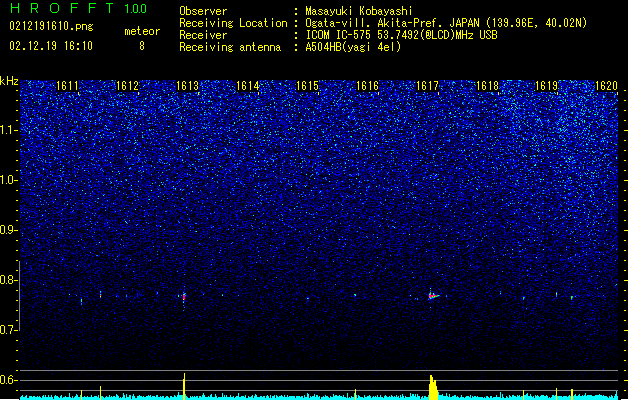This screenshot has width=629, height=400.
Task: Click the date stamp 02.12.19 16:10
Action: [51, 46]
